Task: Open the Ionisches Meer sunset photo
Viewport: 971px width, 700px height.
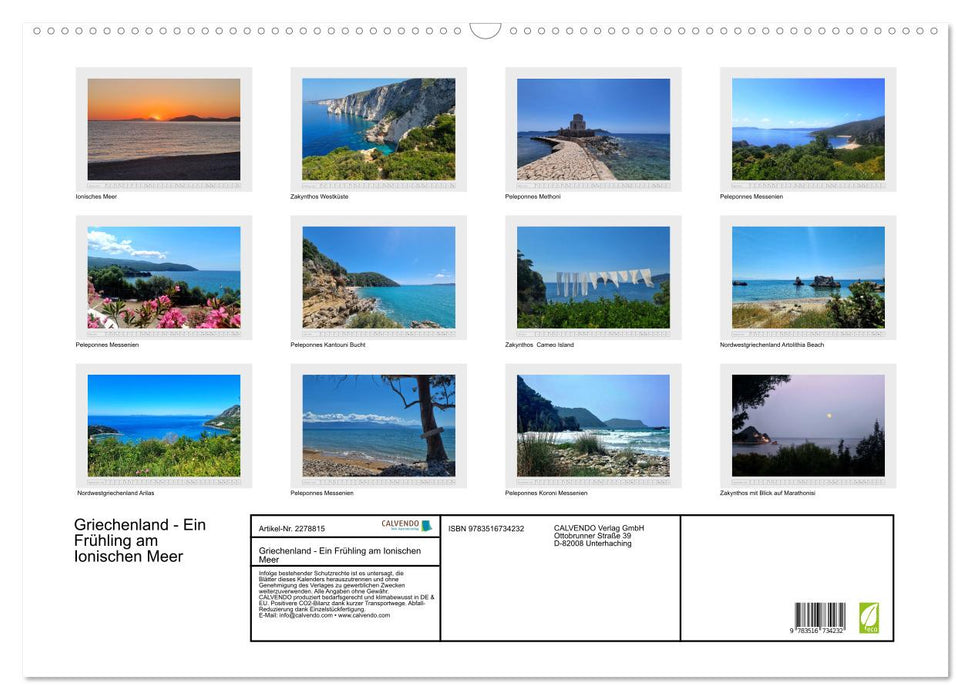Action: coord(164,129)
